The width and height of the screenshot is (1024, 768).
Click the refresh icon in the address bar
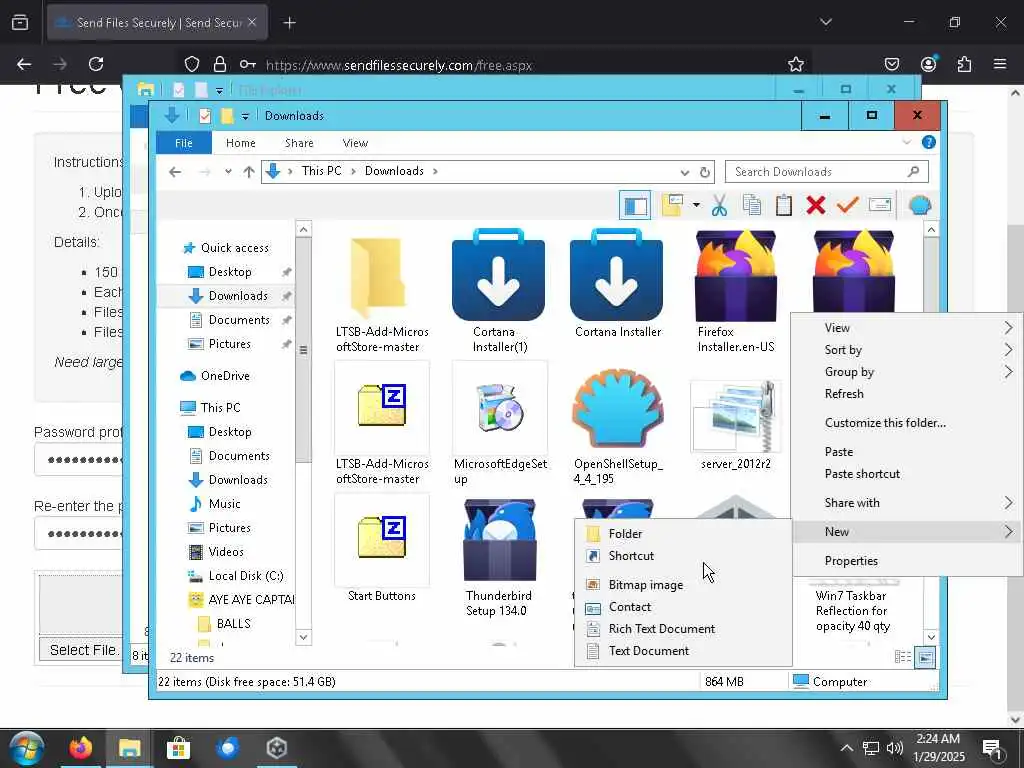(705, 172)
